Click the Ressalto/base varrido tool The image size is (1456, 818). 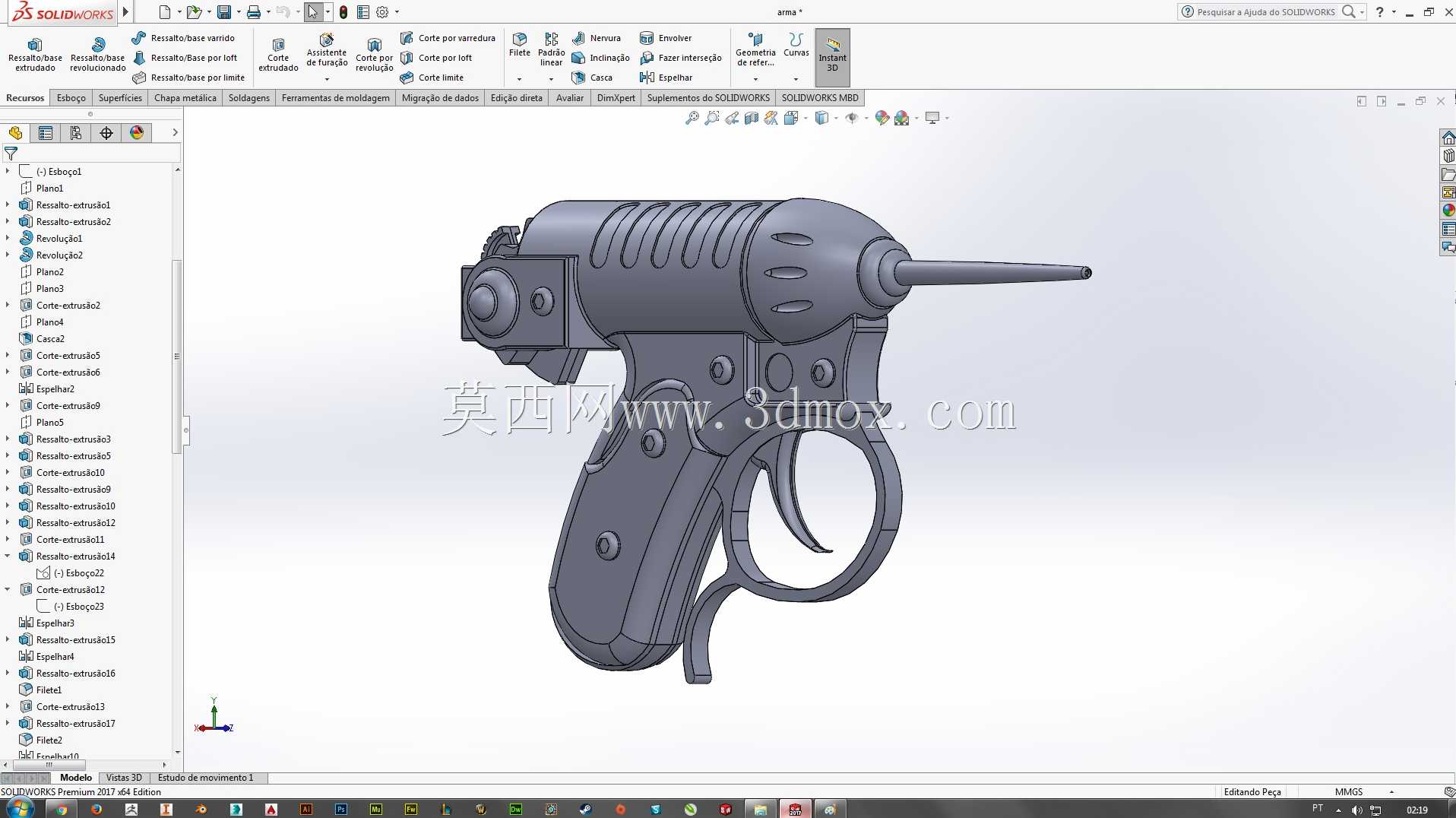point(183,38)
